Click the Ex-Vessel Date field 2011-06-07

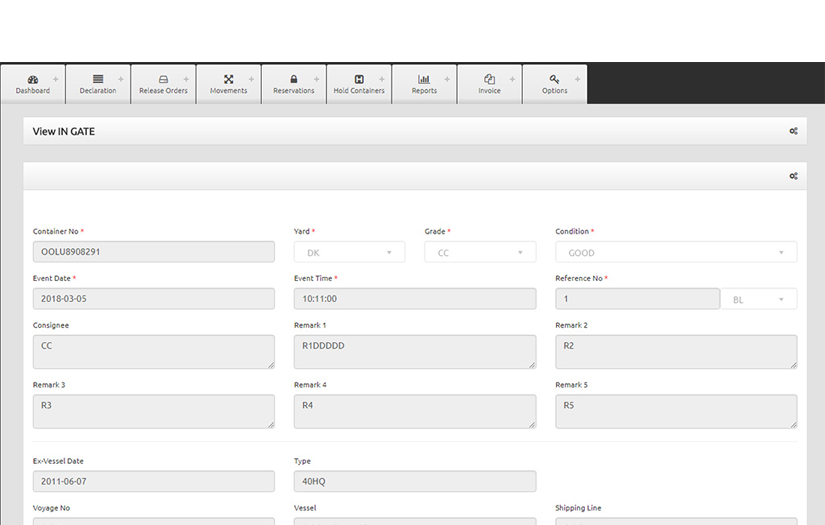(154, 481)
